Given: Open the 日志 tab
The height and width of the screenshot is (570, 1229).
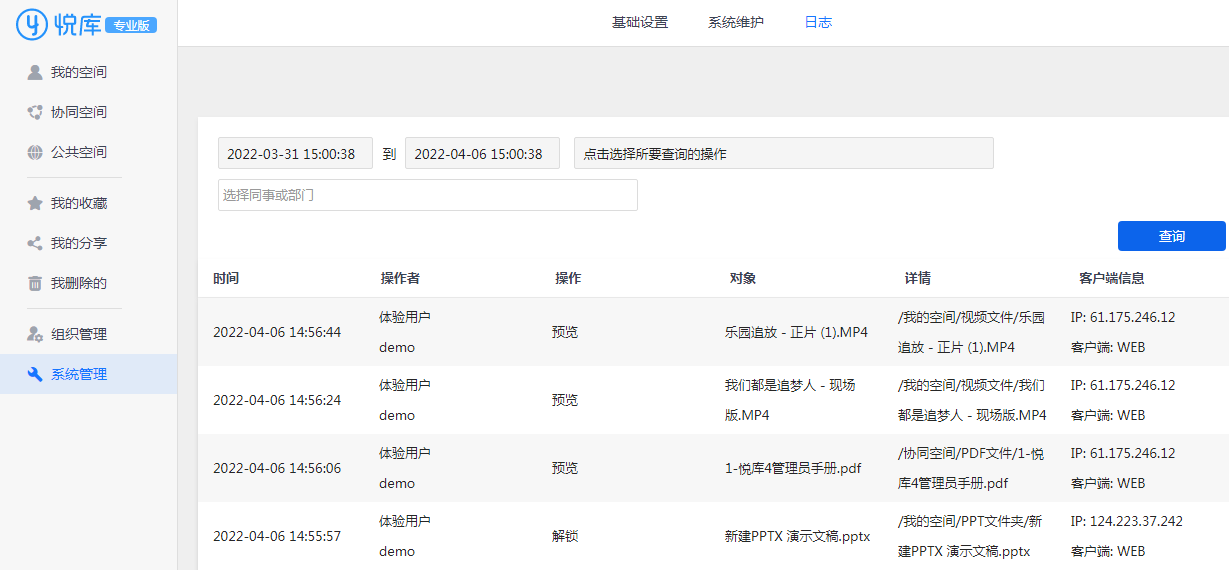Looking at the screenshot, I should pyautogui.click(x=818, y=22).
